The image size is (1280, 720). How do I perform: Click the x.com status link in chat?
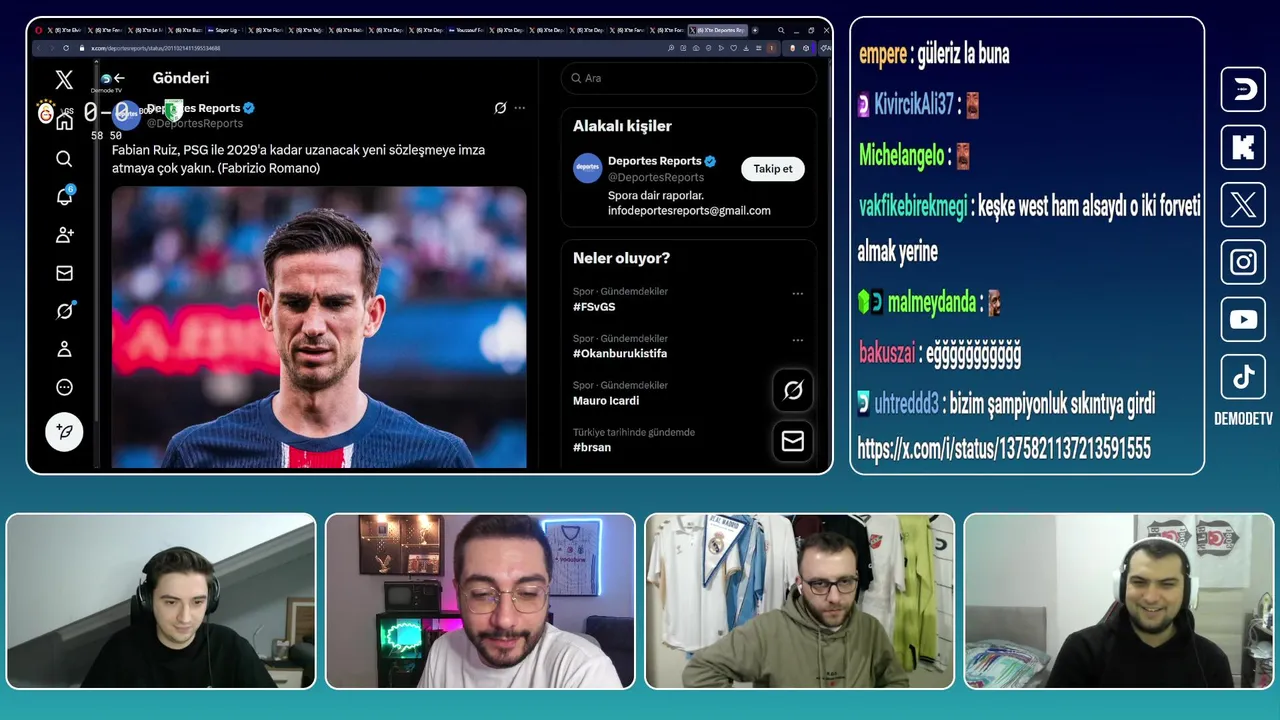[1004, 449]
